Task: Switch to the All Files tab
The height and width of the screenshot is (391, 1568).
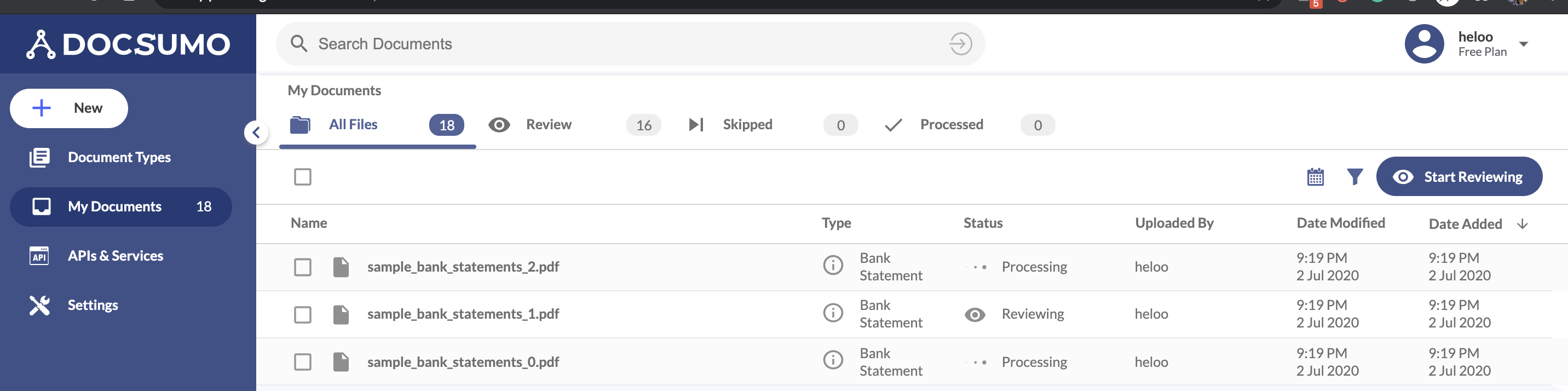Action: pos(377,125)
